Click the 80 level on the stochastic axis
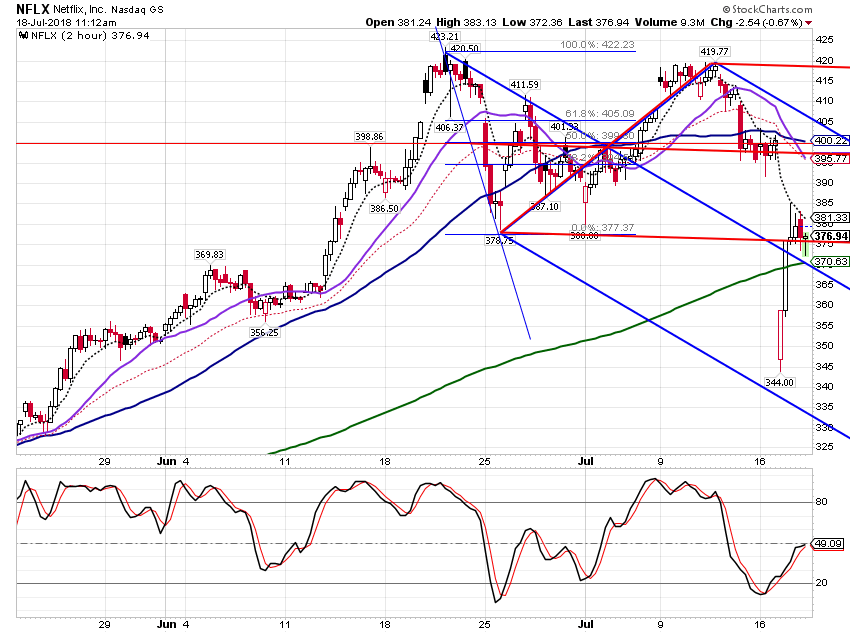The width and height of the screenshot is (850, 633). (x=821, y=502)
